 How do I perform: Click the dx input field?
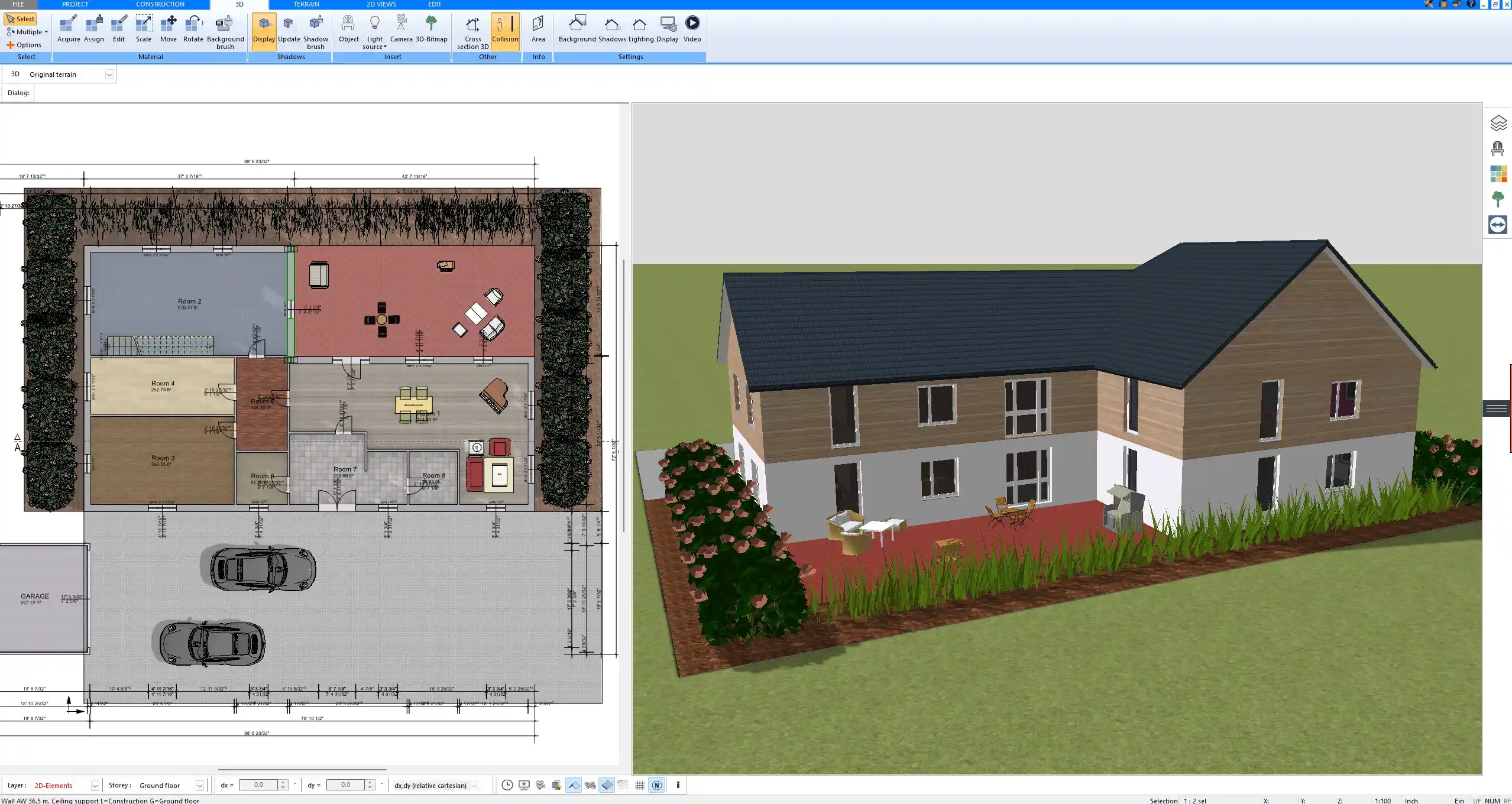point(258,785)
